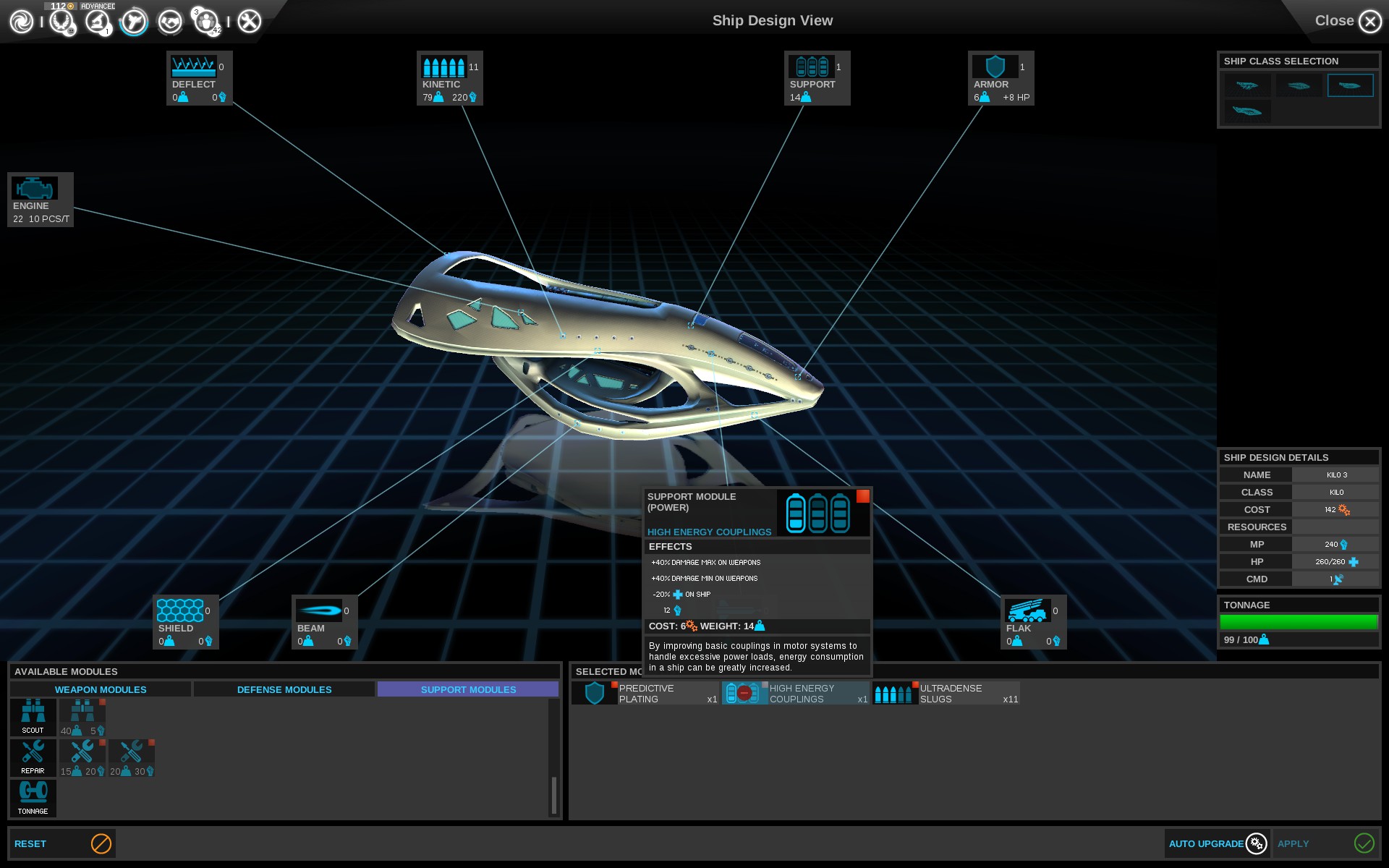The image size is (1389, 868).
Task: Open the empire laurel icon
Action: (x=61, y=22)
